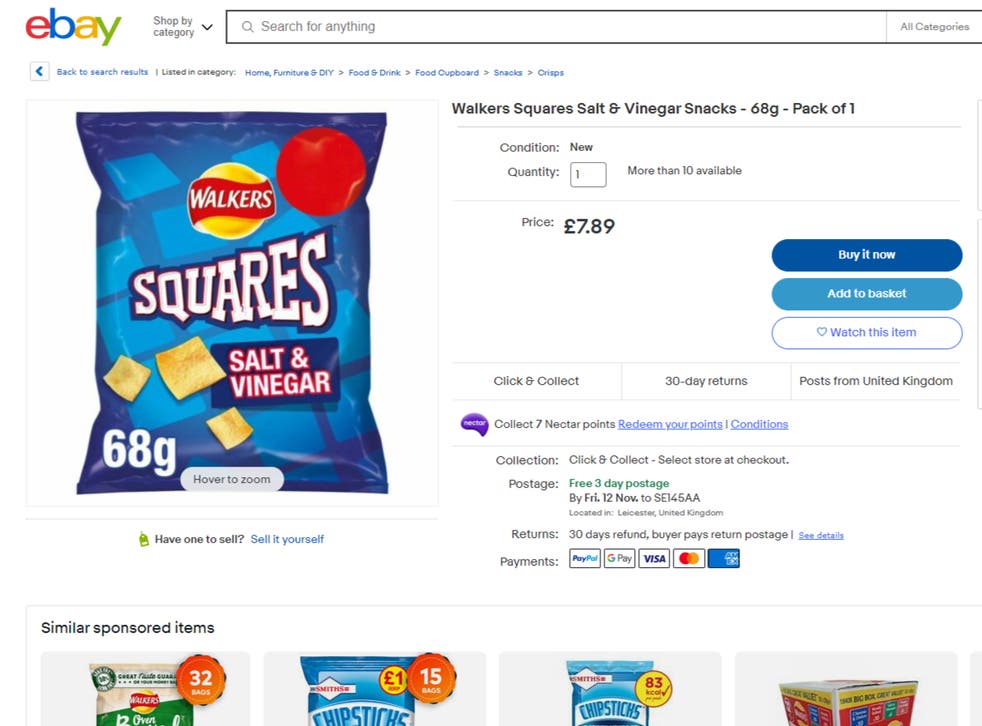Click the Walkers Squares product image
This screenshot has width=982, height=726.
(232, 300)
